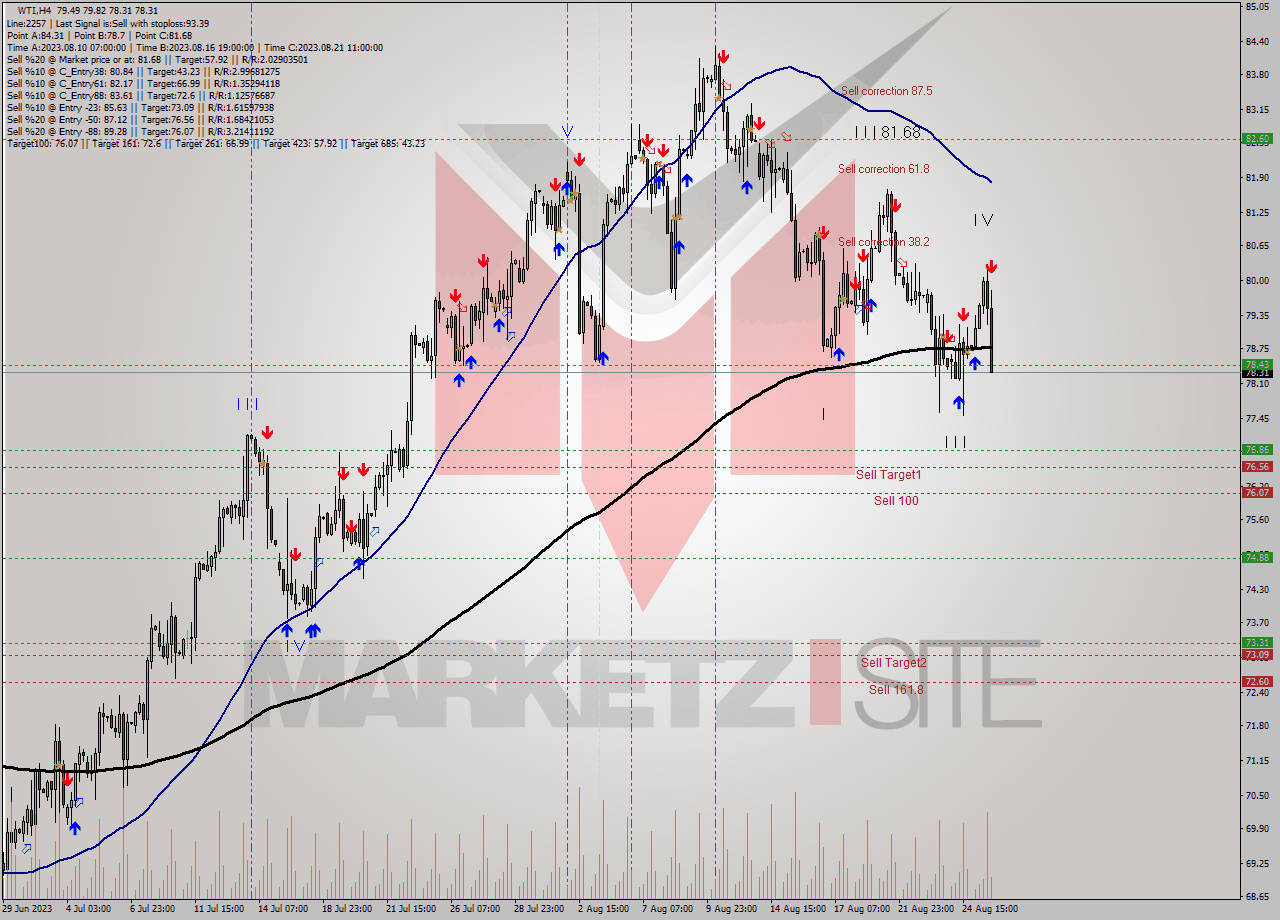
Task: Select the 'Sell %20 @ Market price' line
Action: (157, 59)
